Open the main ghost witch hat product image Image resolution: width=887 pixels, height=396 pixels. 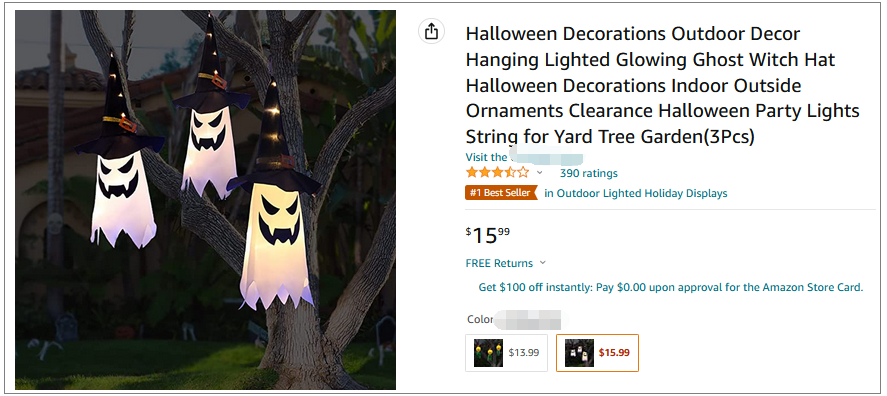tap(205, 200)
